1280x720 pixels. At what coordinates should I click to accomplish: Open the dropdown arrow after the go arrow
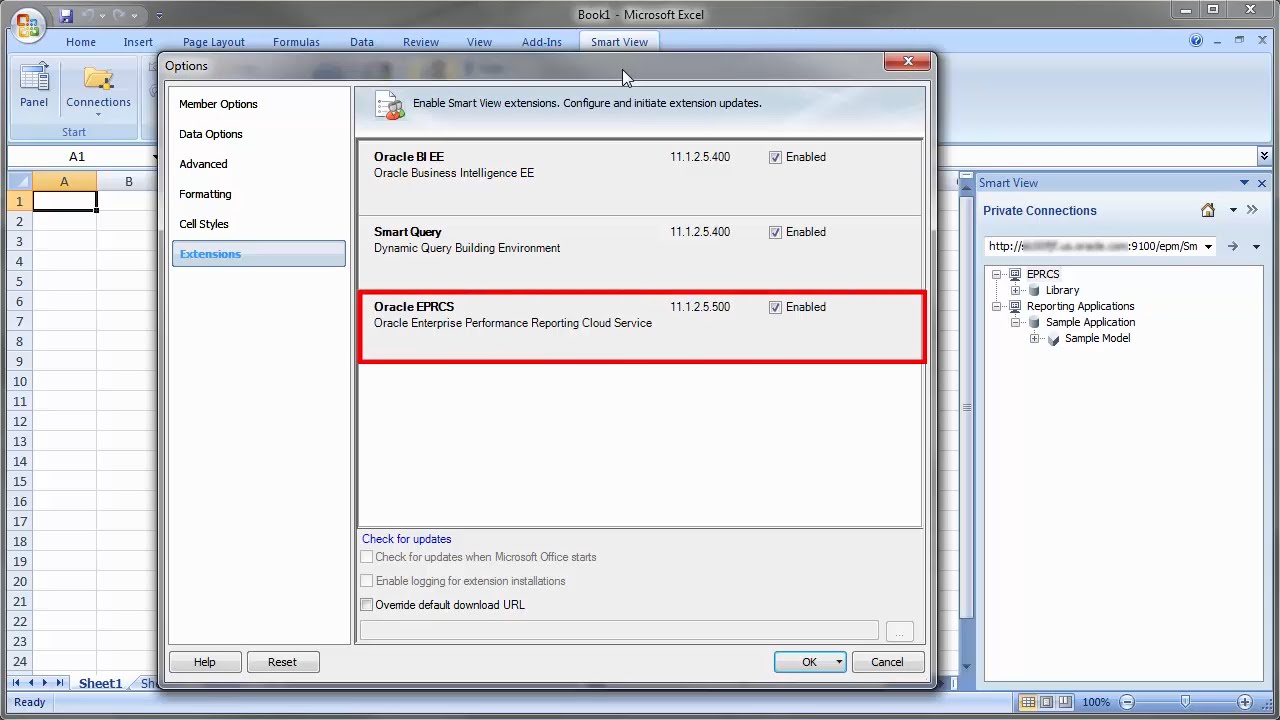coord(1256,246)
